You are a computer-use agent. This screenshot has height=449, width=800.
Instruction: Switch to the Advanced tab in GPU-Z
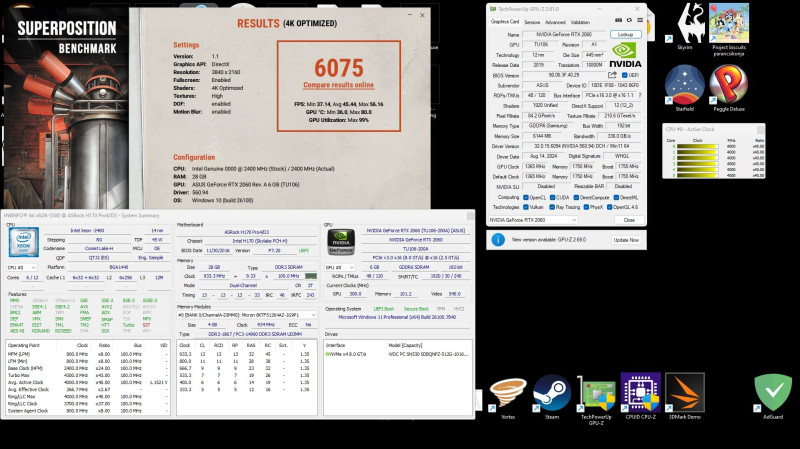tap(555, 22)
